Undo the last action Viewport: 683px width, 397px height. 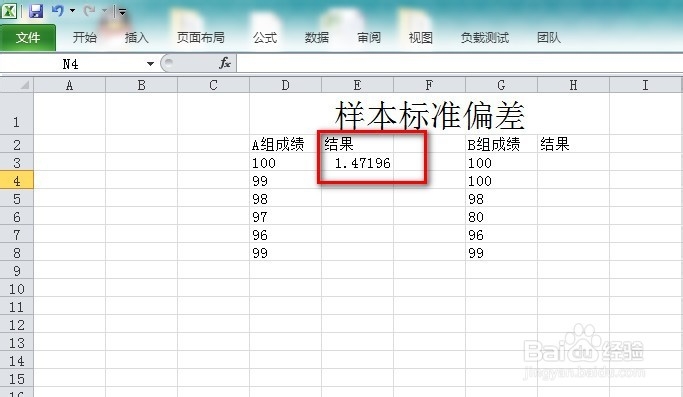click(57, 10)
